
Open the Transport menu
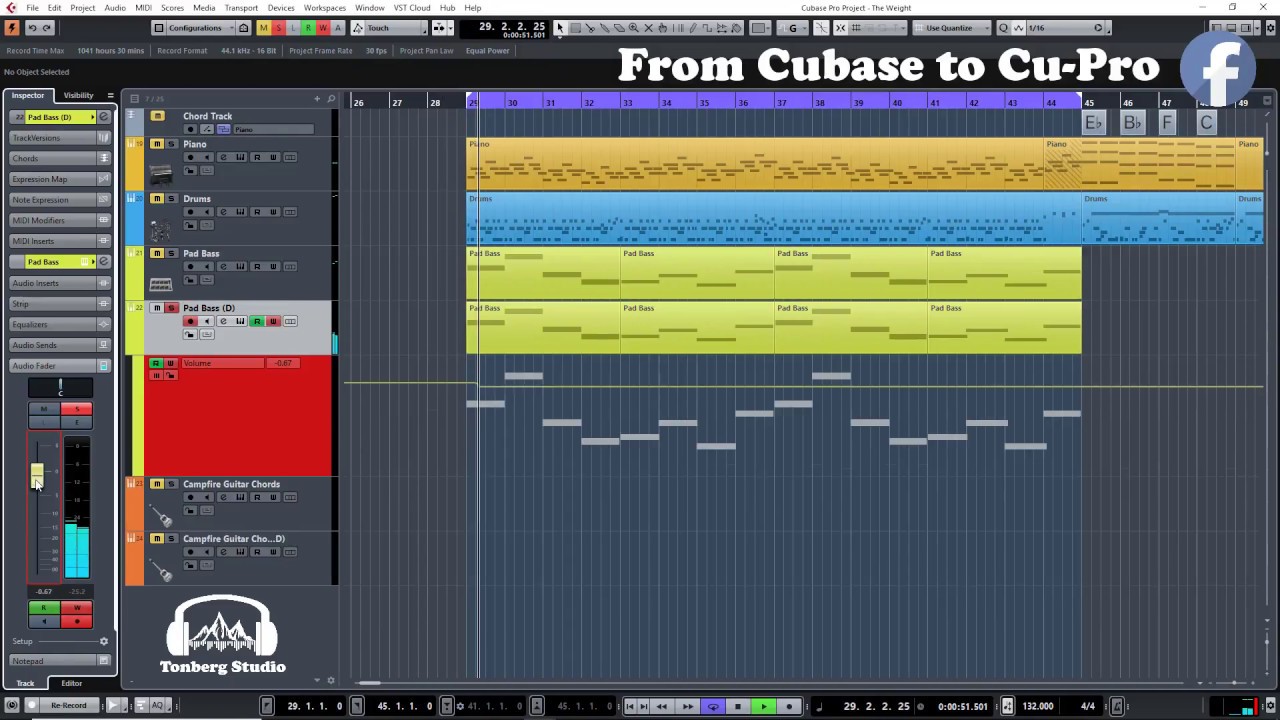point(241,8)
